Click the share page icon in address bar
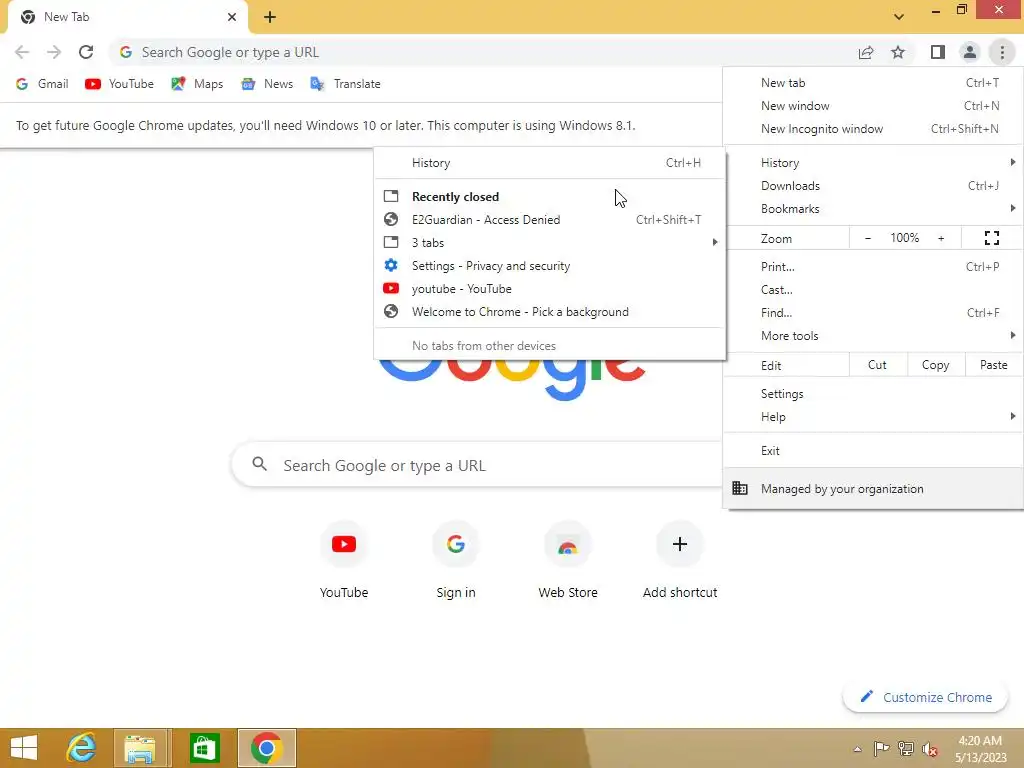 866,52
